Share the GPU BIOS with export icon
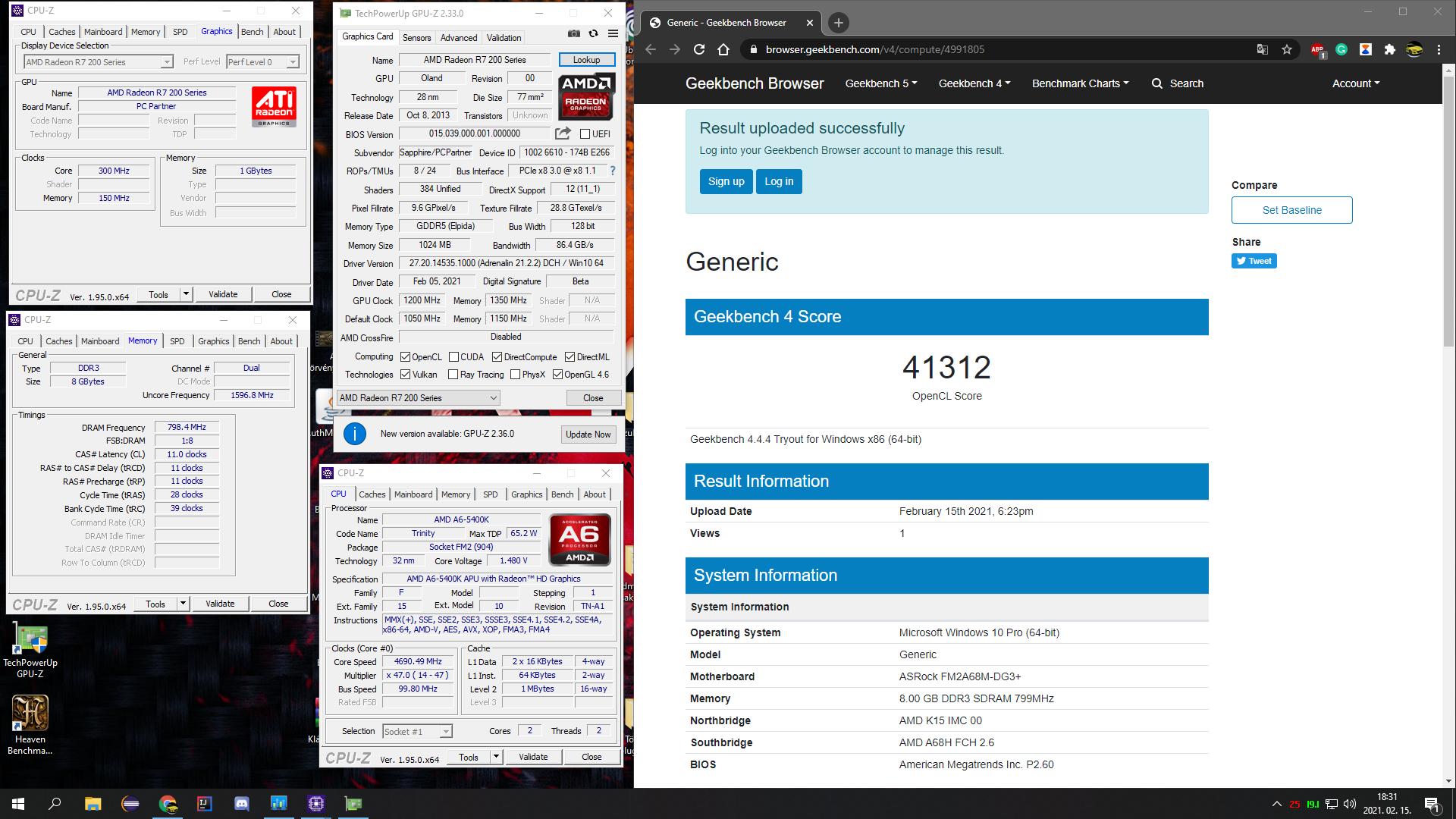Image resolution: width=1456 pixels, height=819 pixels. 563,133
